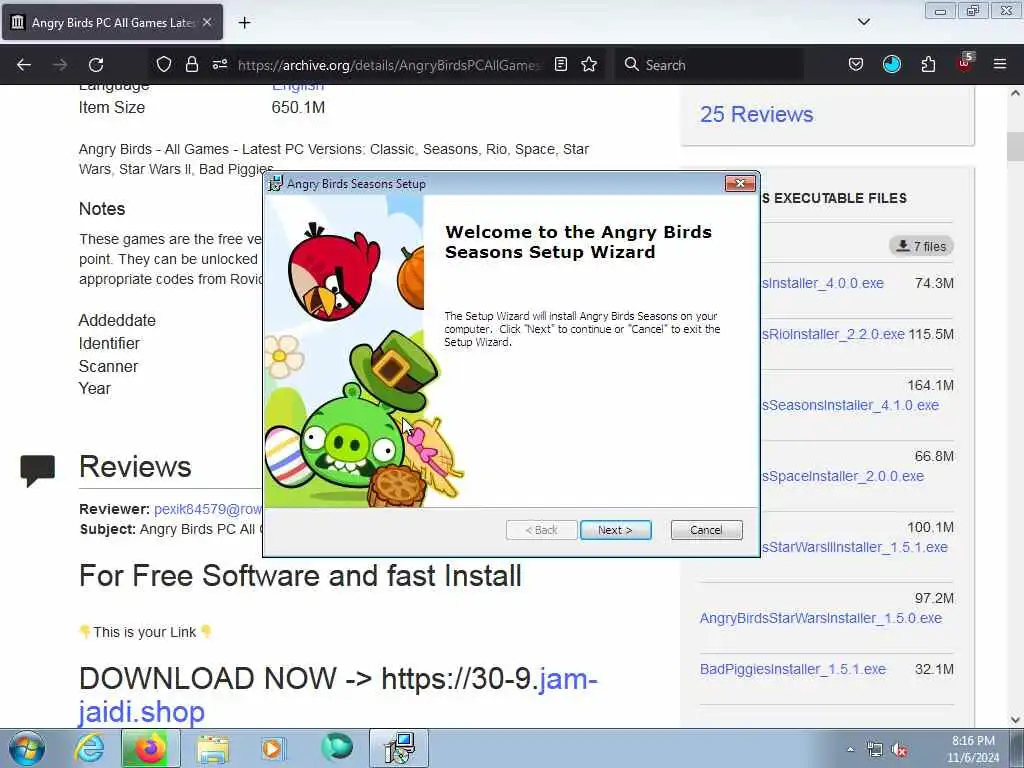The width and height of the screenshot is (1024, 768).
Task: Download AngryBirdsStarWarsInstaller_1.5.0.exe
Action: pyautogui.click(x=821, y=618)
